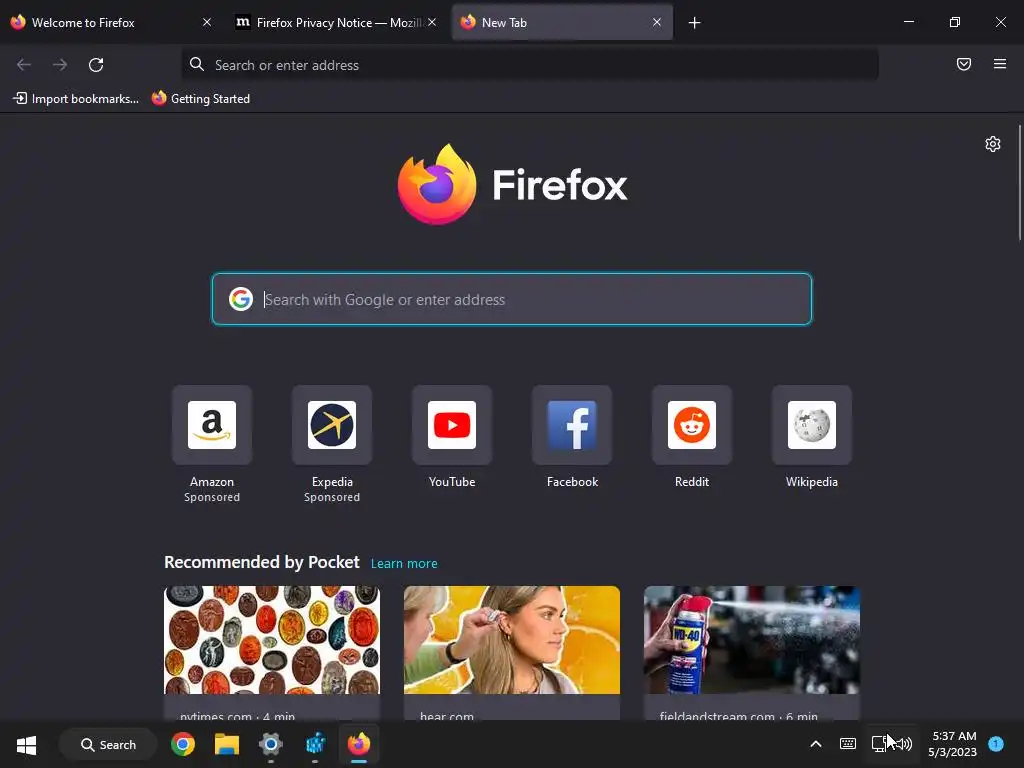The image size is (1024, 768).
Task: Open the notification badge in tray
Action: click(996, 744)
